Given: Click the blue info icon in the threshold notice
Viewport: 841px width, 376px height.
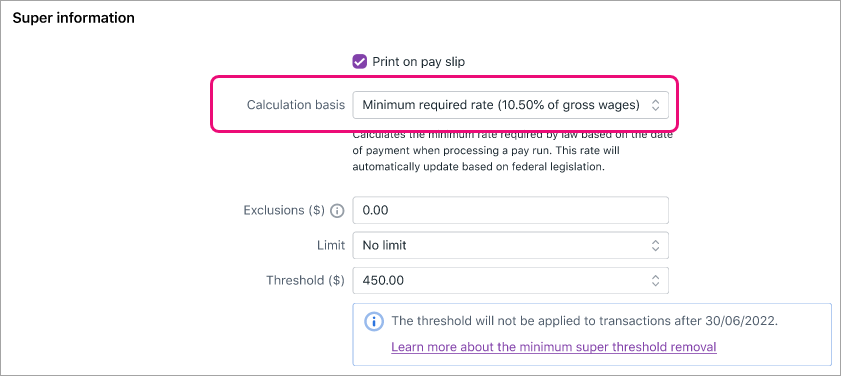Looking at the screenshot, I should (373, 322).
